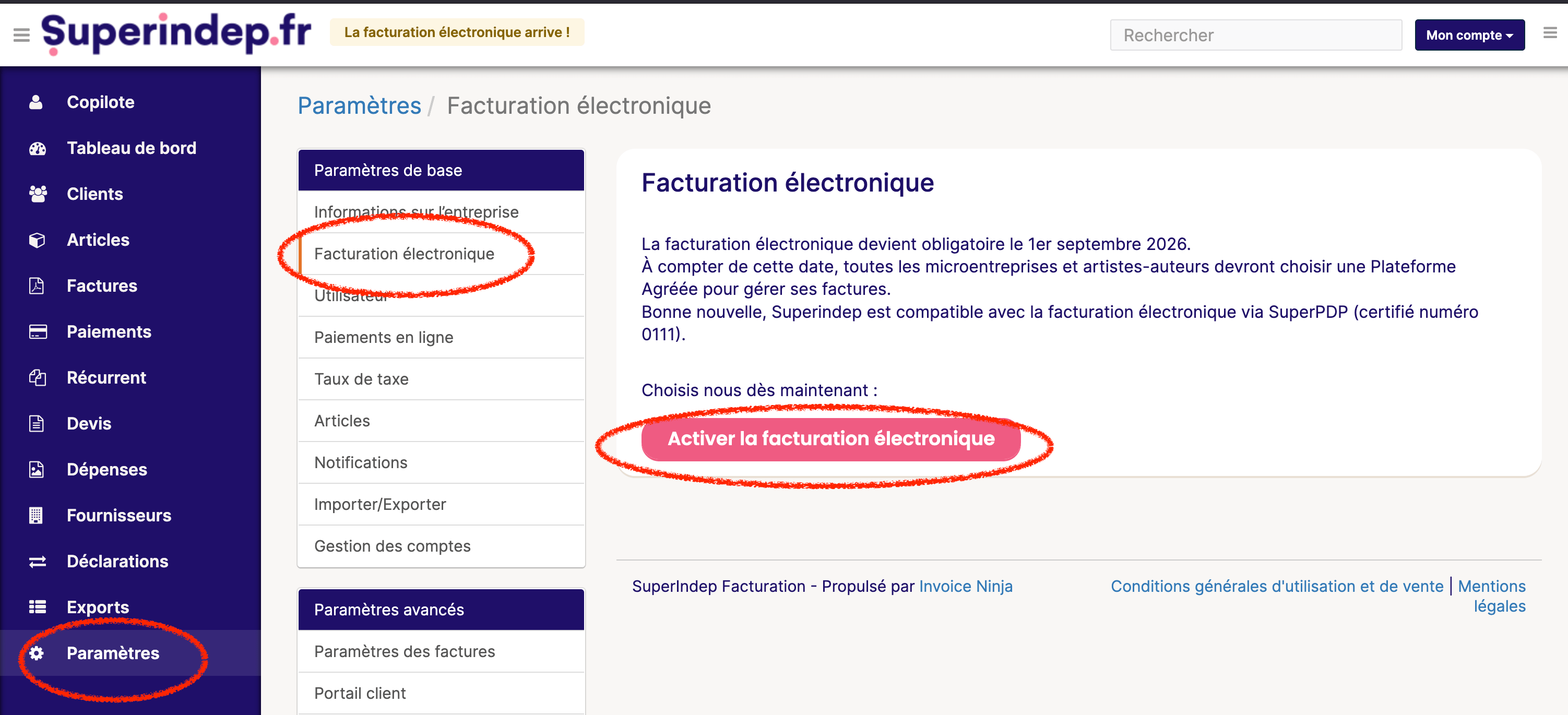Select Informations sur l'entreprise settings
The height and width of the screenshot is (715, 1568).
pos(441,212)
